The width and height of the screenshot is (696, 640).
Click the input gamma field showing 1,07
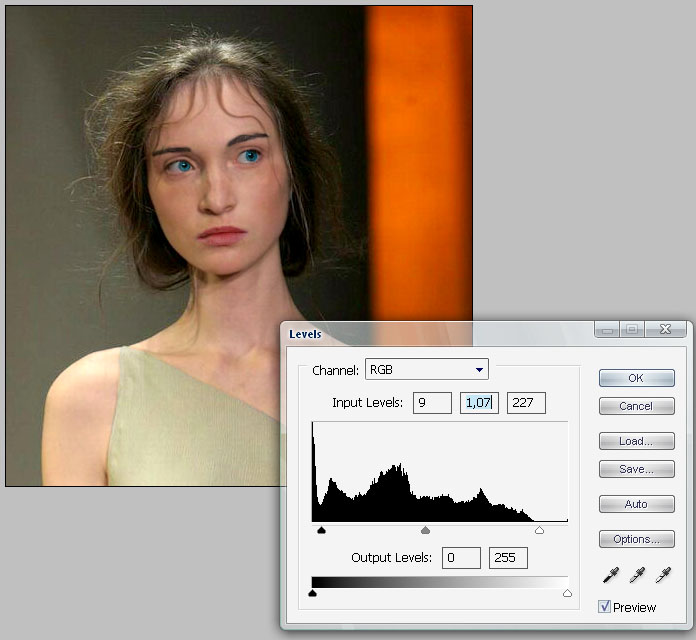point(479,403)
